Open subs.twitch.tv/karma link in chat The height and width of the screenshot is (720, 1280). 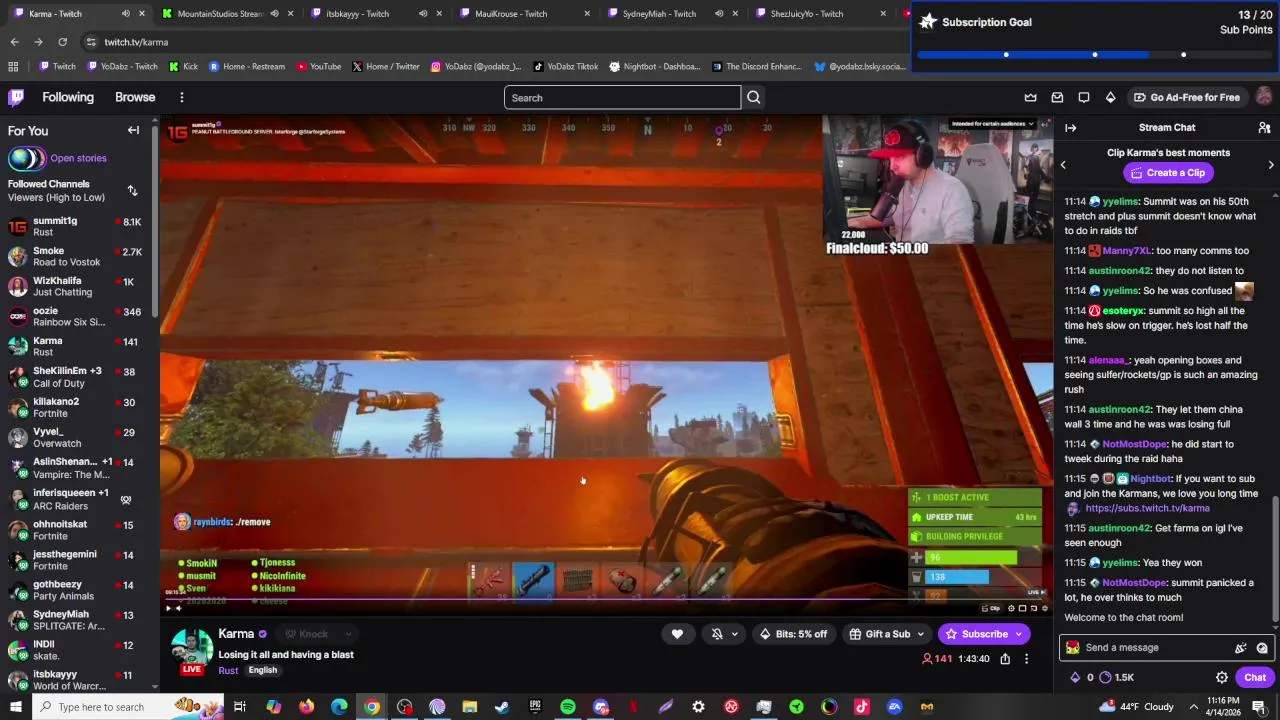pyautogui.click(x=1147, y=508)
